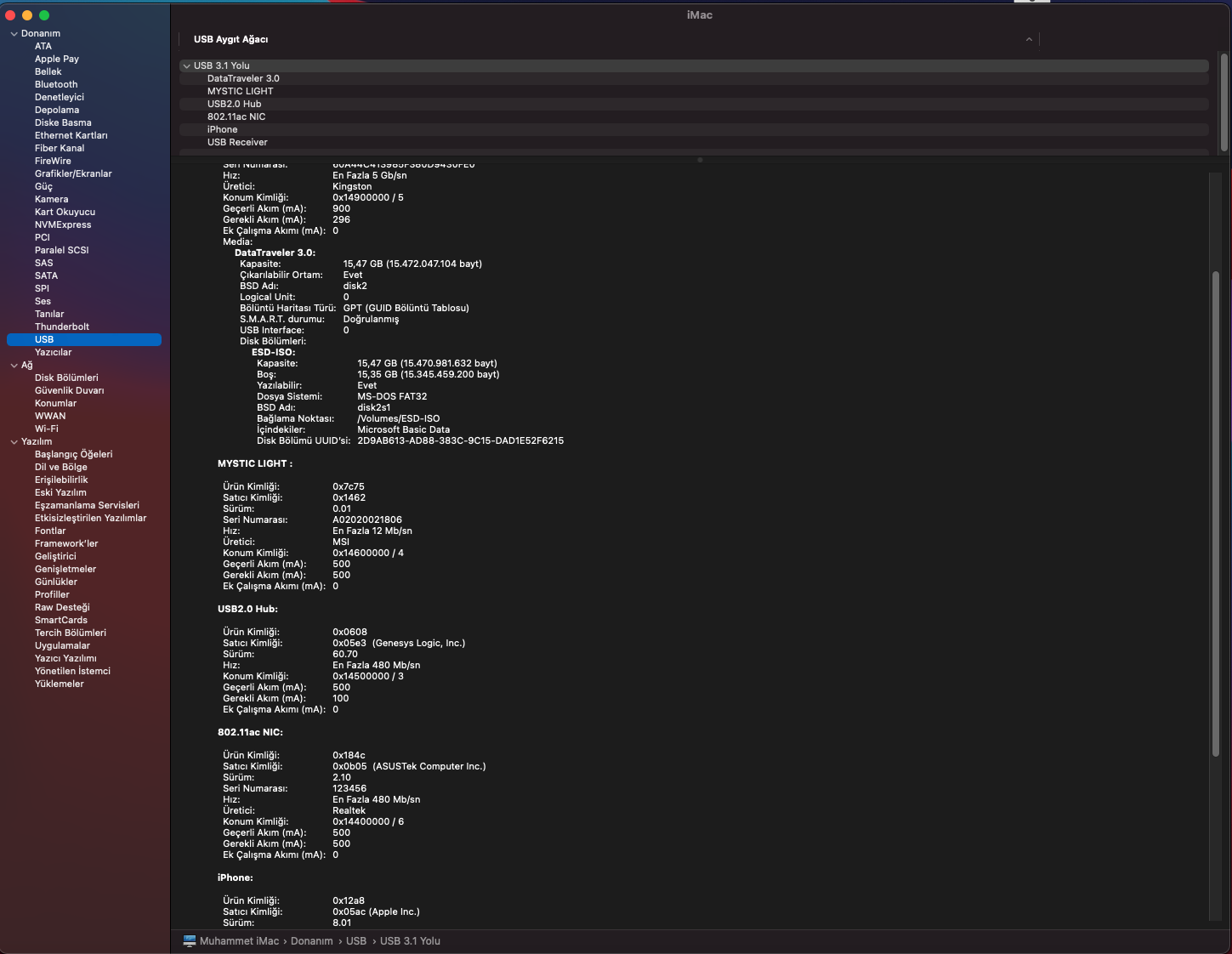Click the sort arrow in USB Aygıt Ağacı header
Image resolution: width=1232 pixels, height=954 pixels.
[x=1029, y=40]
